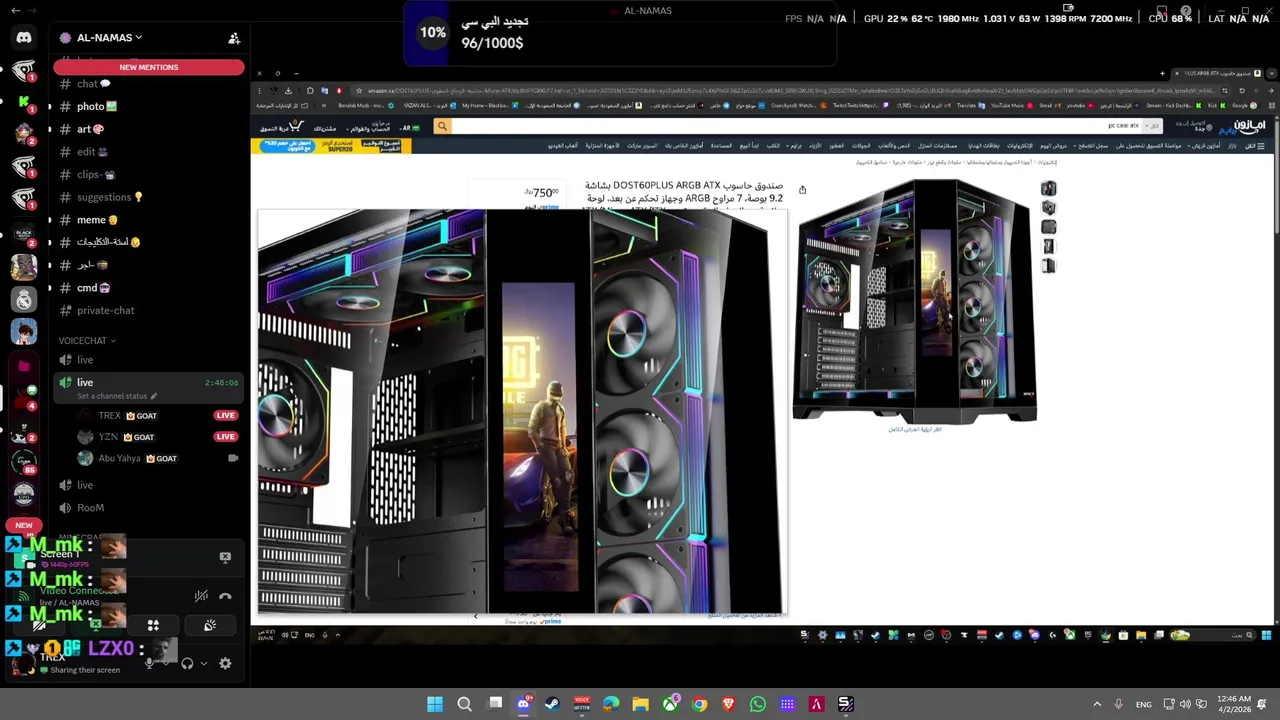1280x720 pixels.
Task: Open Brave browser from taskbar
Action: [x=728, y=704]
